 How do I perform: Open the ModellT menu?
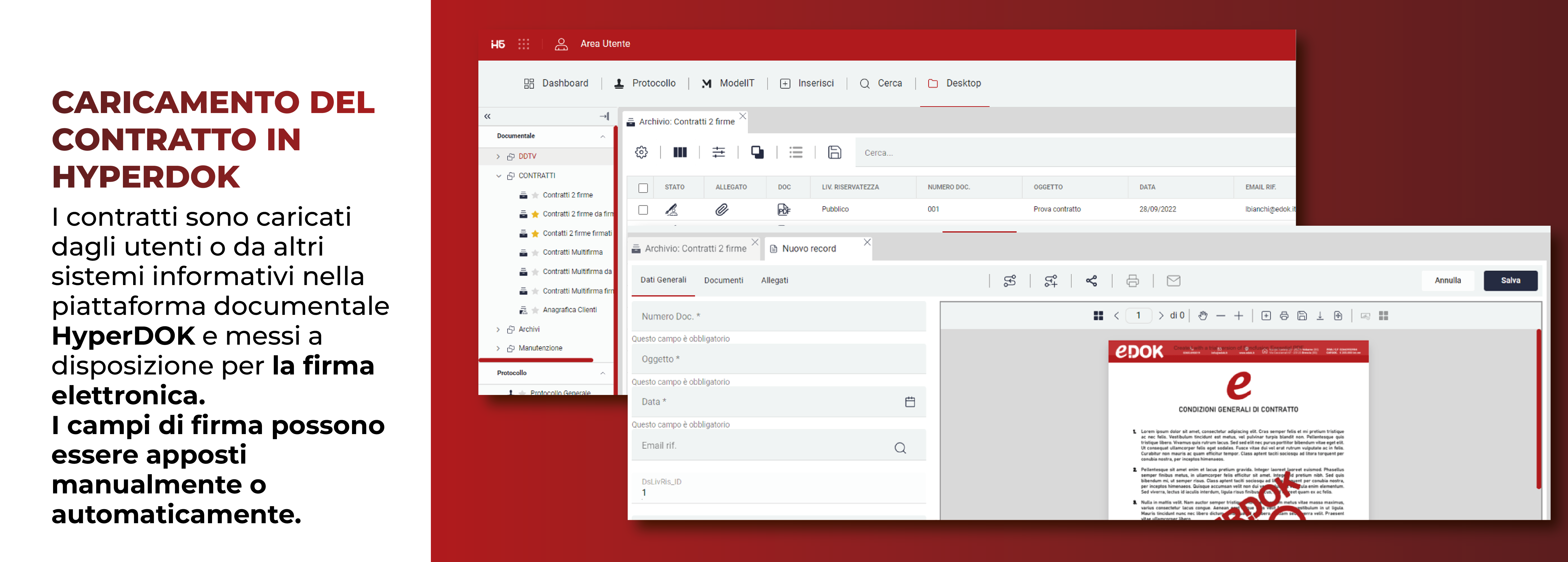click(728, 84)
